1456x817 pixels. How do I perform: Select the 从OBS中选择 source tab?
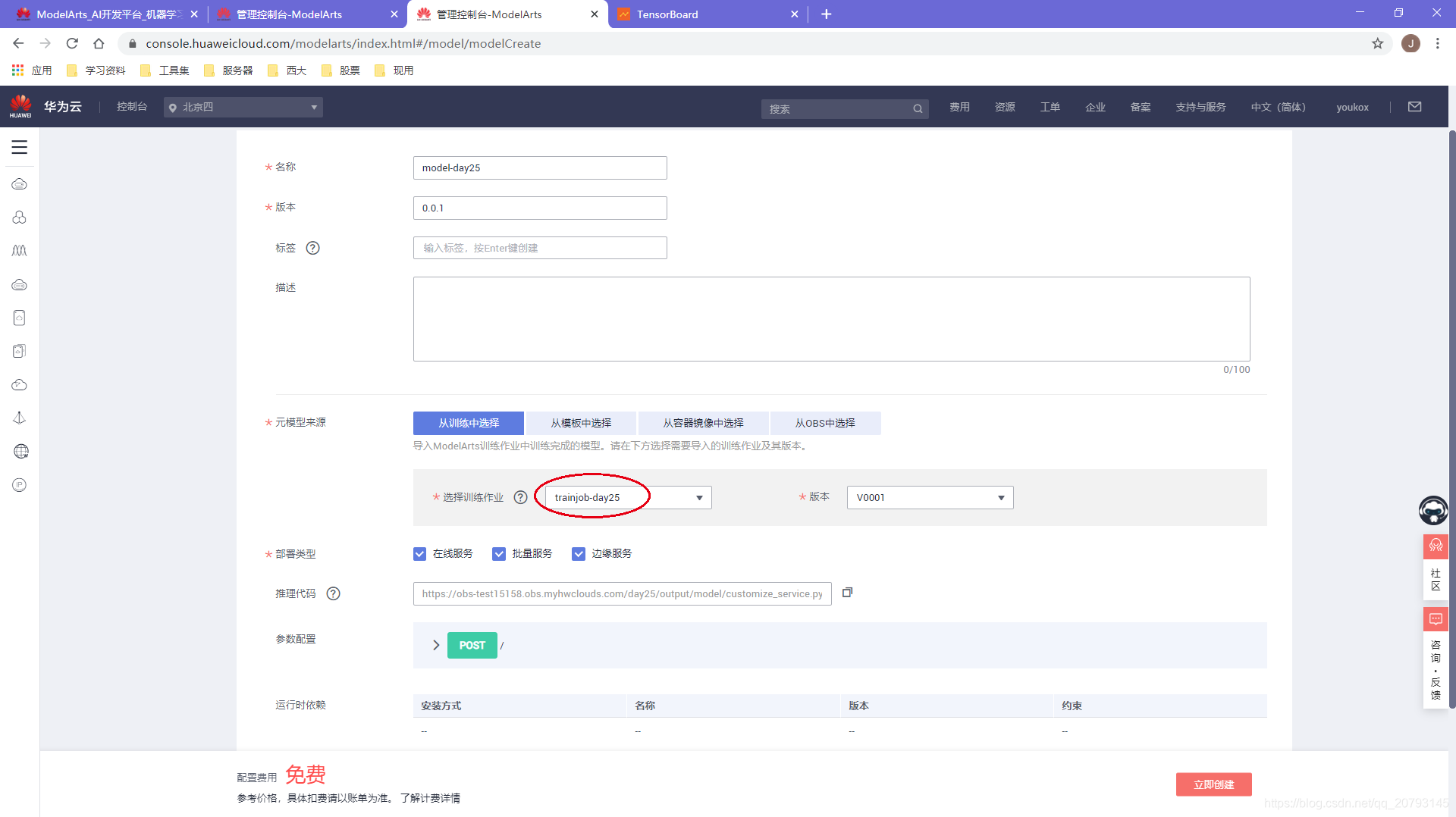[x=825, y=423]
